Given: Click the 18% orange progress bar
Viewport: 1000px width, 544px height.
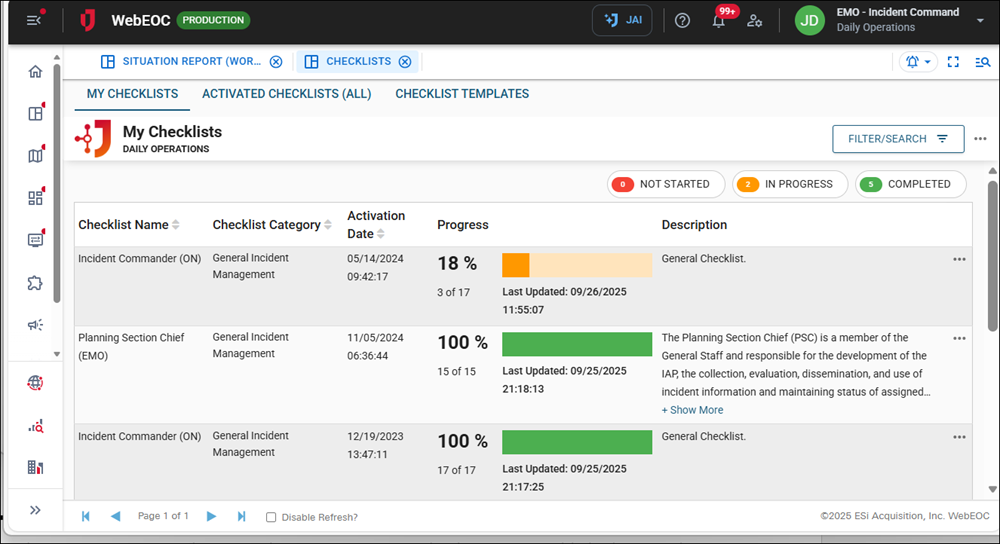Looking at the screenshot, I should pyautogui.click(x=576, y=265).
